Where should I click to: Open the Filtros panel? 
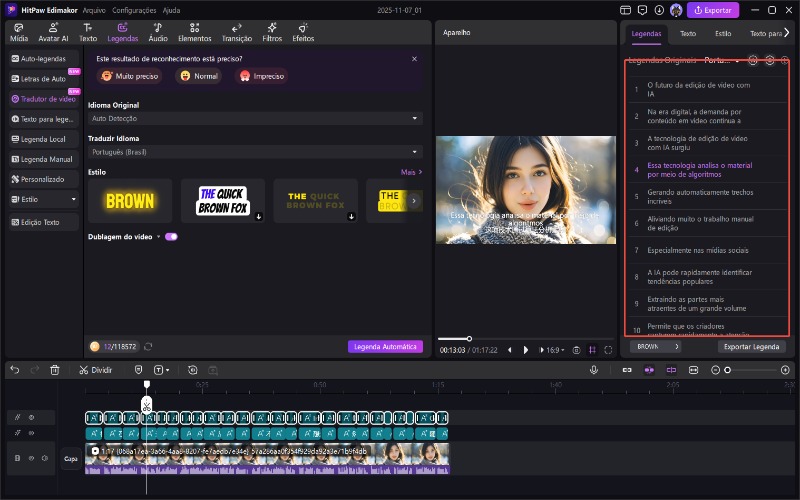[x=272, y=32]
